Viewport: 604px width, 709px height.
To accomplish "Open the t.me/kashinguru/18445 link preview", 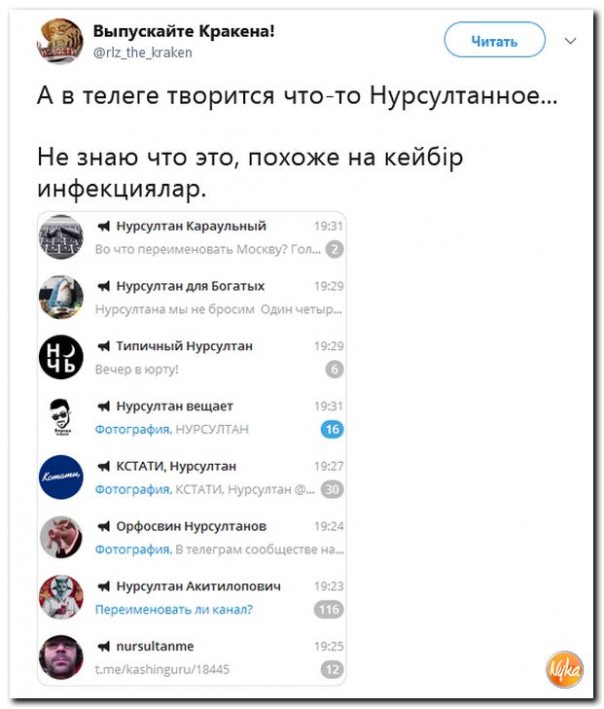I will pos(162,669).
